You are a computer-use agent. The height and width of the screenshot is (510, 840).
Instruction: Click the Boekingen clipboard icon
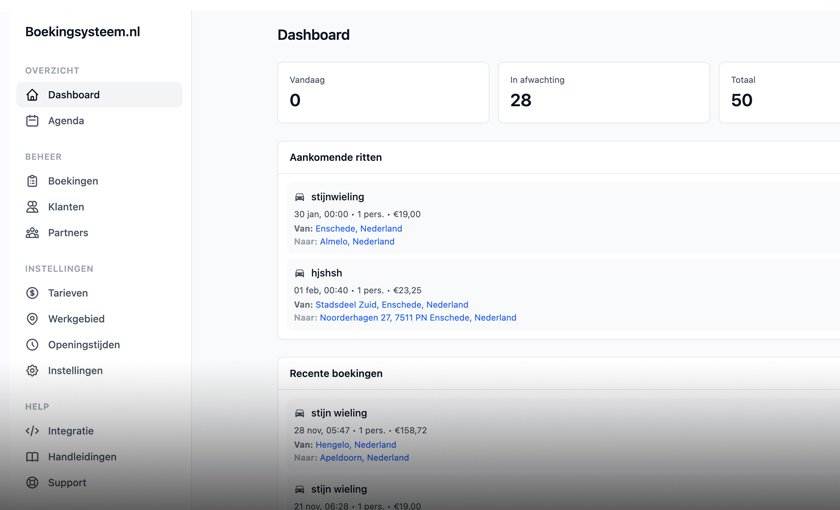(x=32, y=181)
